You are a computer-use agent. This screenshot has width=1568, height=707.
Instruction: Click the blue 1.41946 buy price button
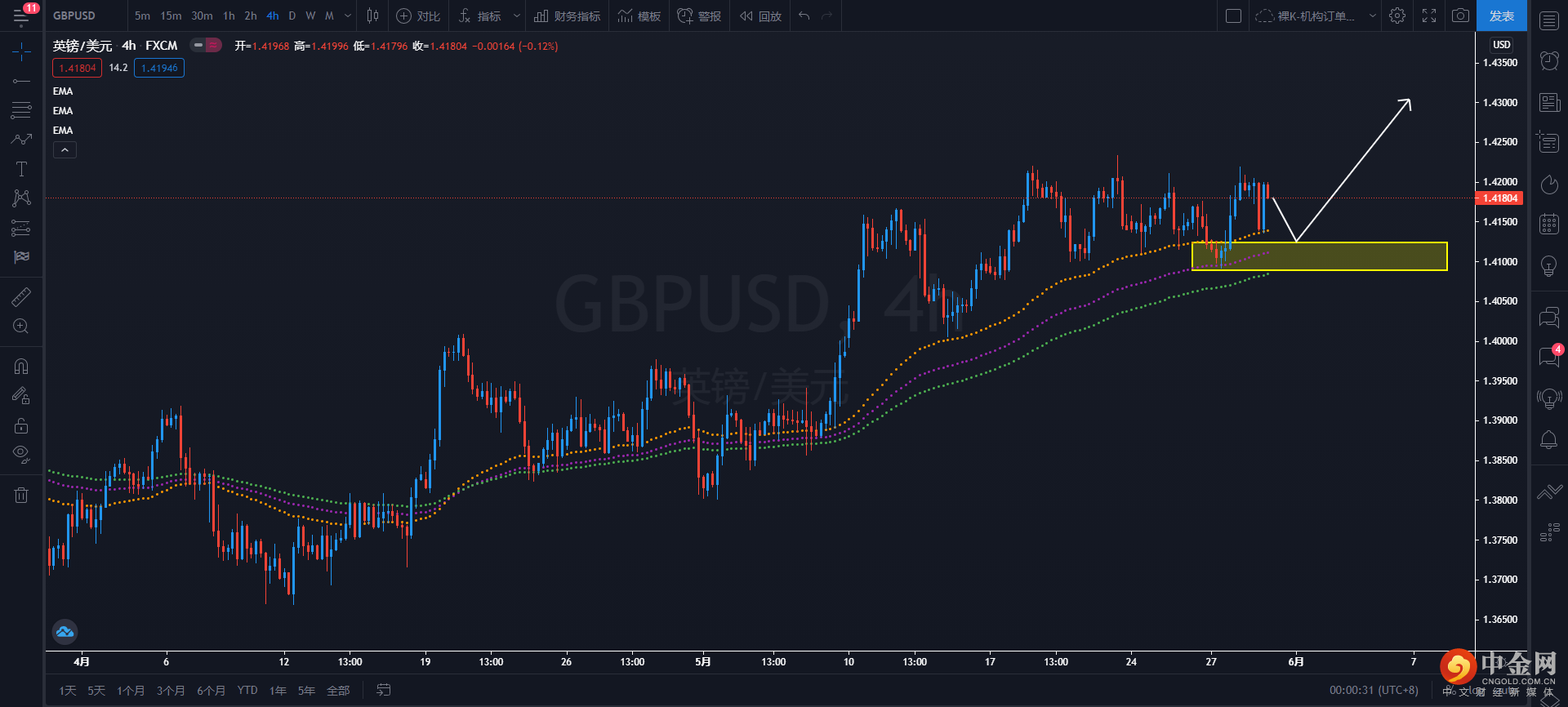pyautogui.click(x=159, y=69)
